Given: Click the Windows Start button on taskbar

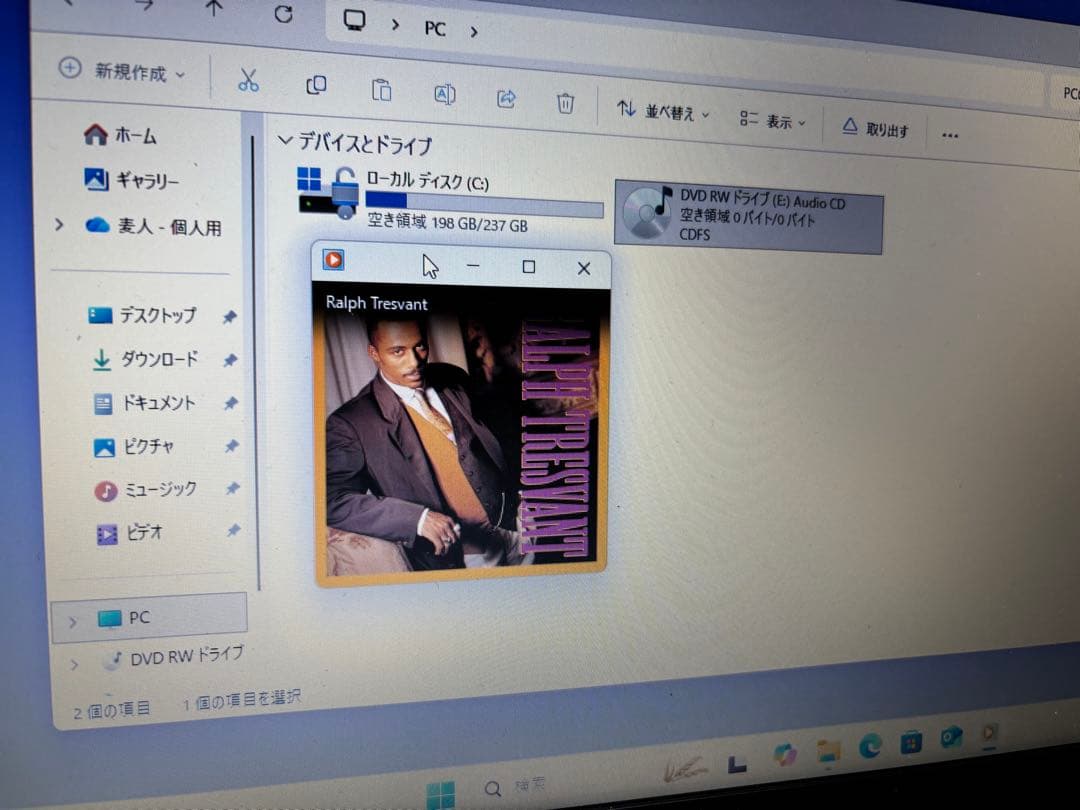Looking at the screenshot, I should (441, 794).
